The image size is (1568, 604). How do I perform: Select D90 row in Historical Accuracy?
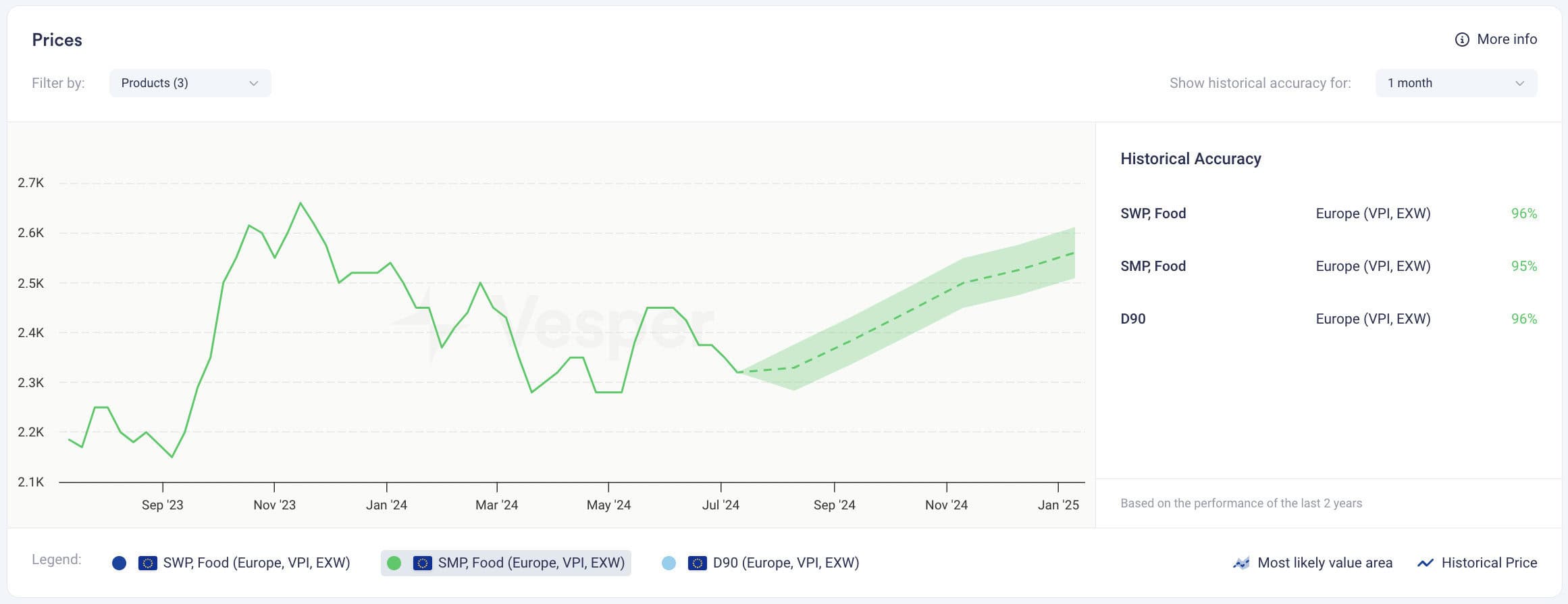point(1328,319)
